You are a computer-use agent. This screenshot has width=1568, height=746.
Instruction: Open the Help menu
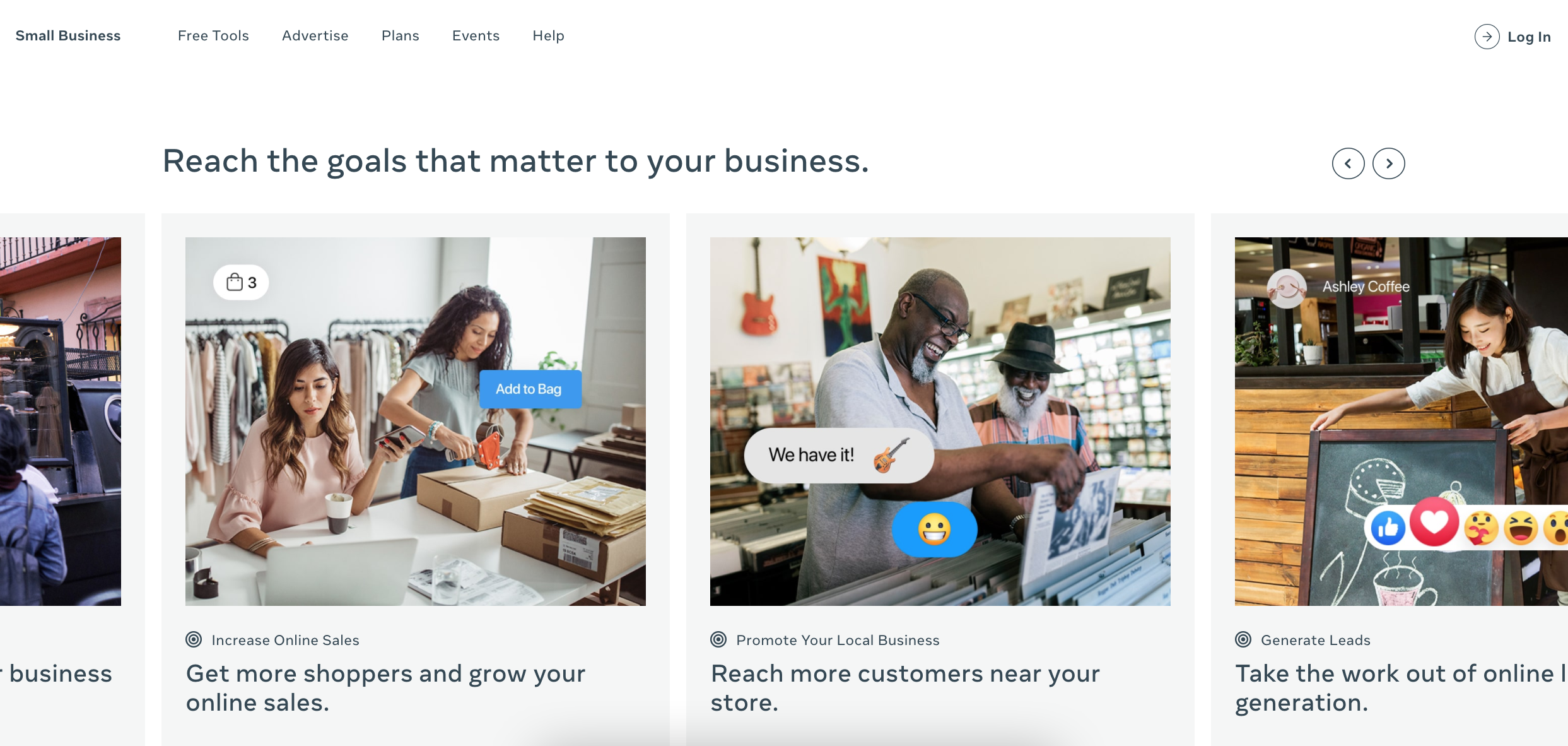[548, 36]
